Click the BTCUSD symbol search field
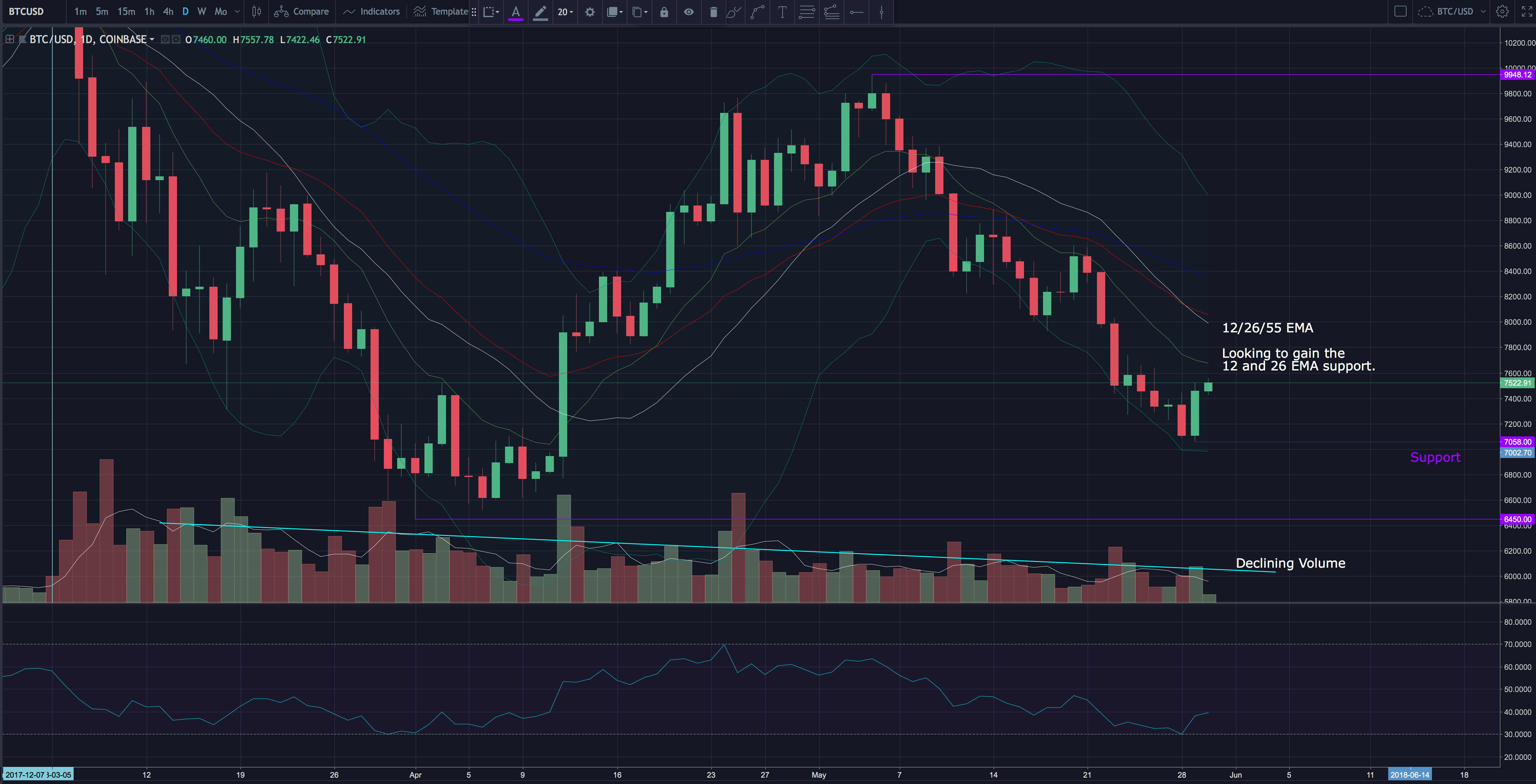 33,11
